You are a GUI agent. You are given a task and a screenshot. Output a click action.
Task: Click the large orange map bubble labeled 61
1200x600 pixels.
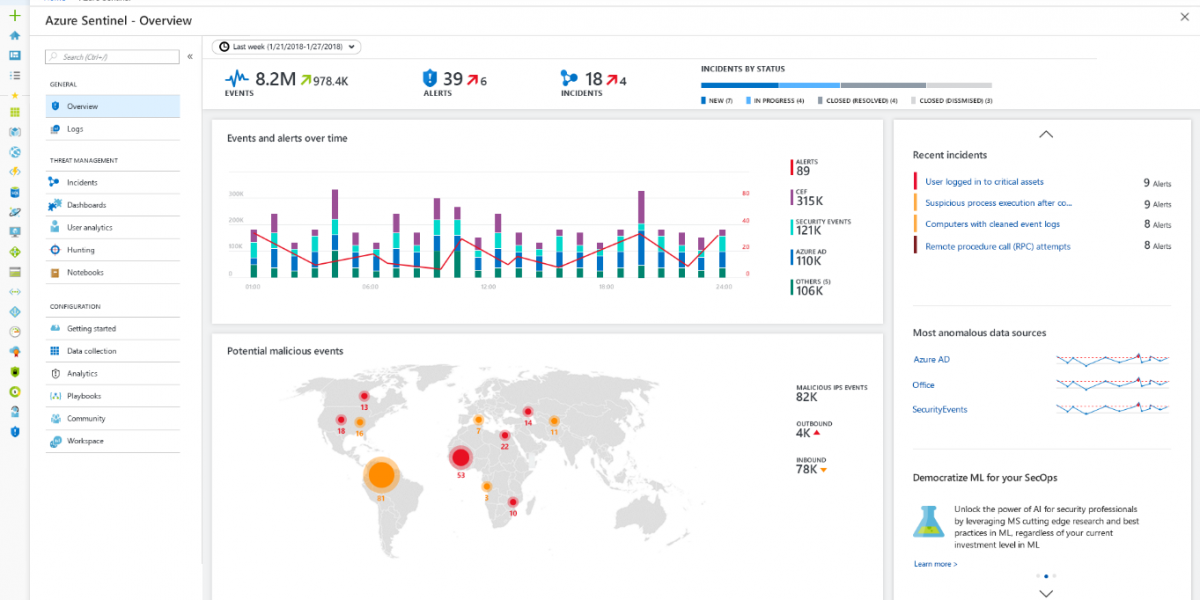(x=381, y=474)
